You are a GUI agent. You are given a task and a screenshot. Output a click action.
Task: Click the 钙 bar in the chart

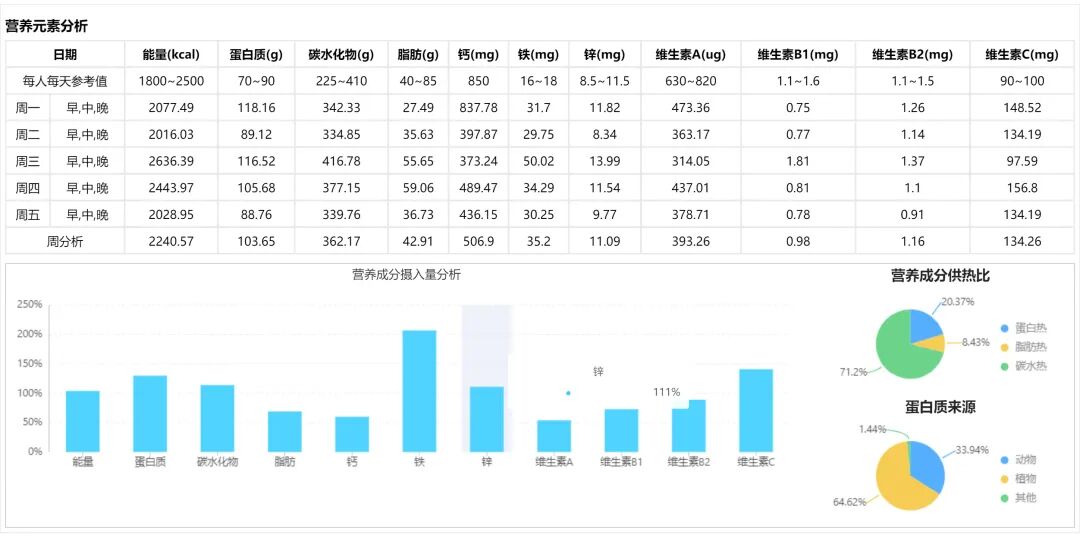pyautogui.click(x=352, y=434)
